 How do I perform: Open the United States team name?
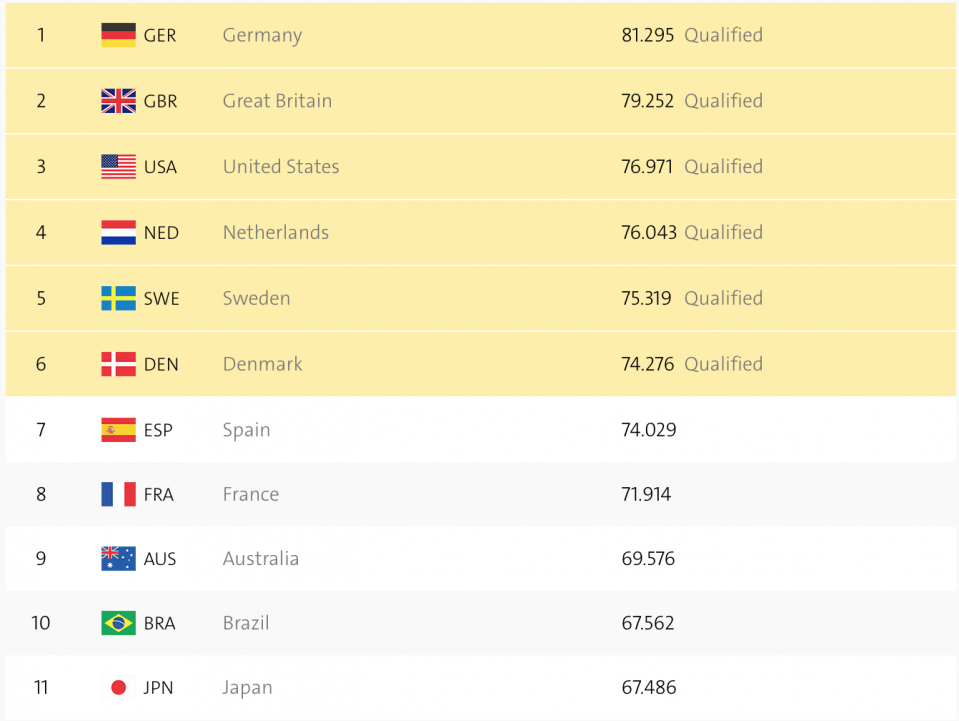pos(281,167)
